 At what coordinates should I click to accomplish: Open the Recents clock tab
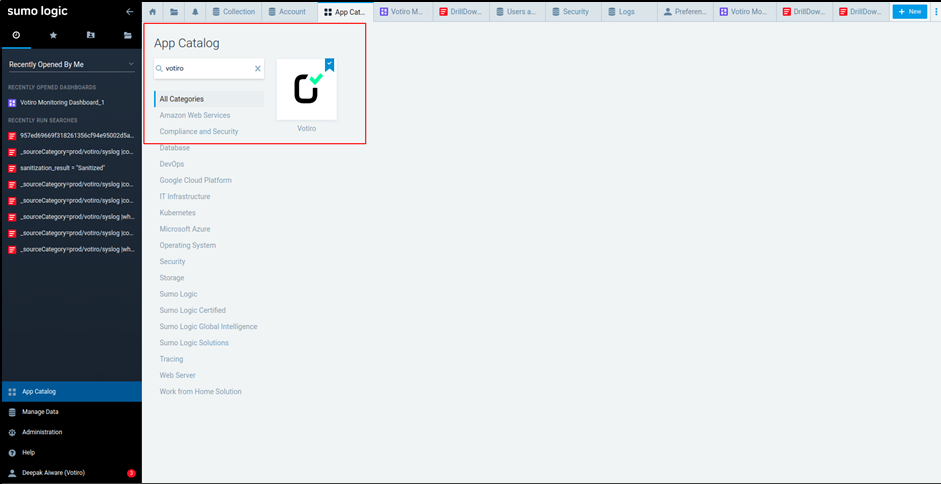pos(16,35)
